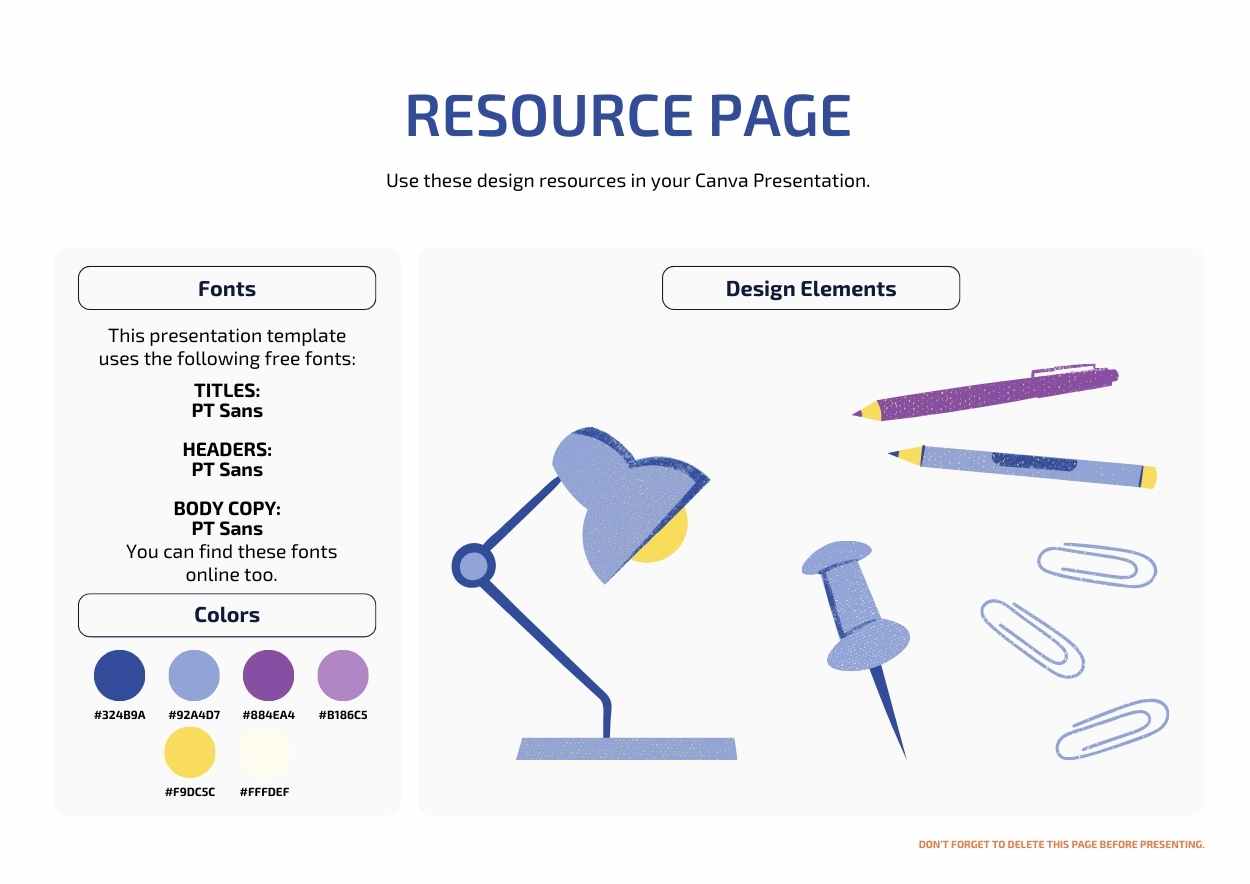Choose the purple #884EA4 color circle
This screenshot has height=884, width=1250.
point(268,675)
